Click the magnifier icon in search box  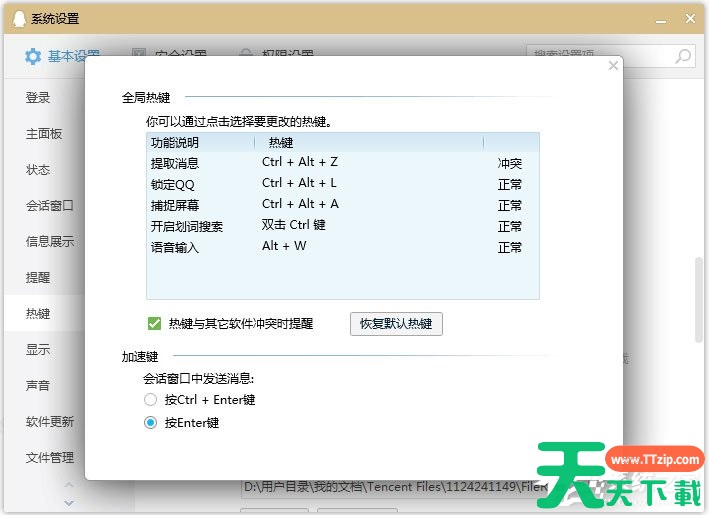coord(683,56)
